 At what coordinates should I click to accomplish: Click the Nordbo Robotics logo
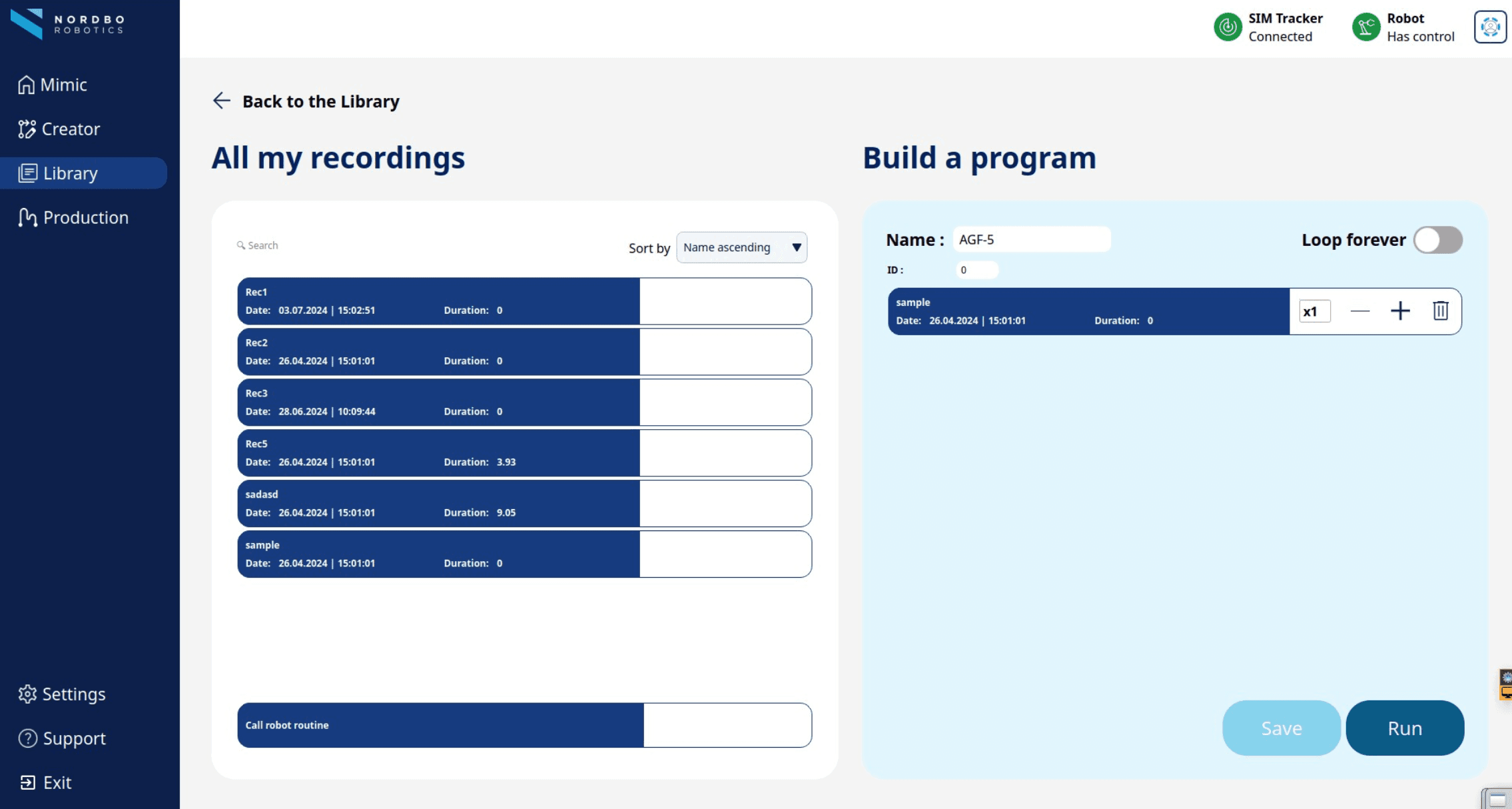coord(67,24)
